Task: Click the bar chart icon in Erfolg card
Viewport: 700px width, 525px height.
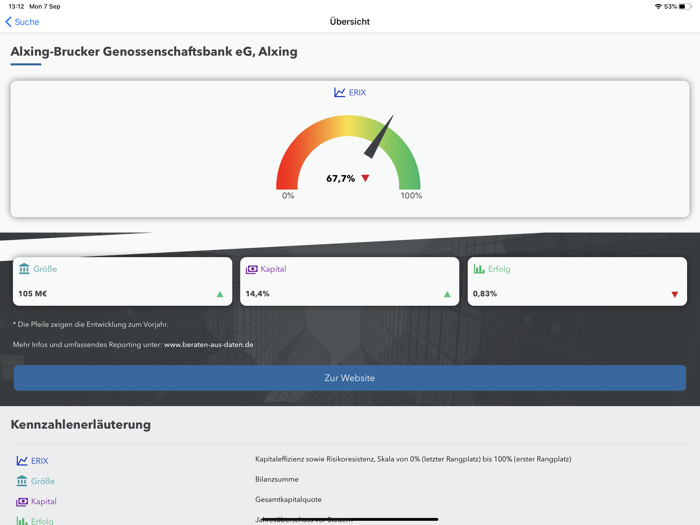Action: point(479,269)
